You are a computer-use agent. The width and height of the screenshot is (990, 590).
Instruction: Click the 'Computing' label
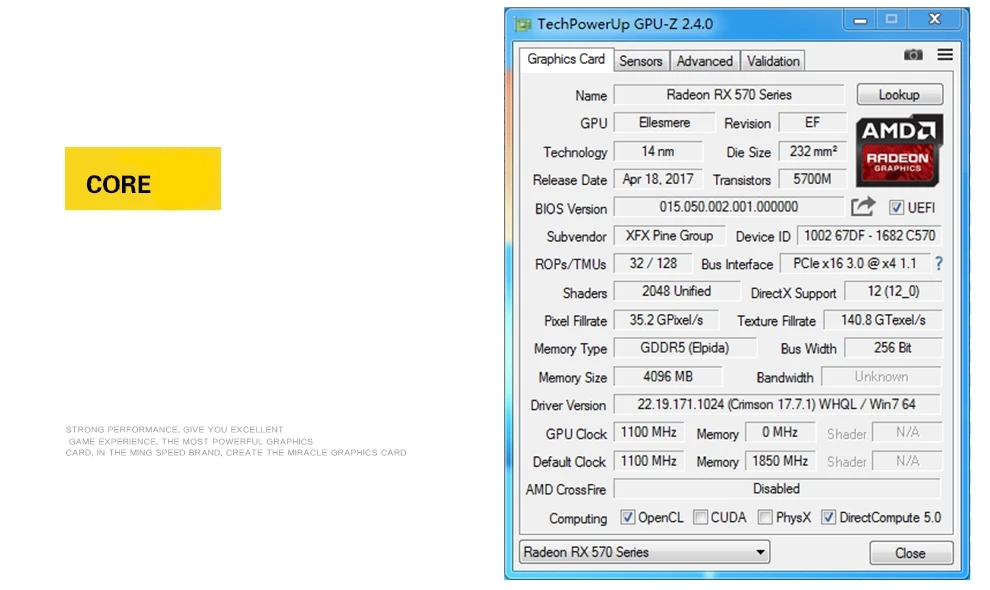[578, 519]
